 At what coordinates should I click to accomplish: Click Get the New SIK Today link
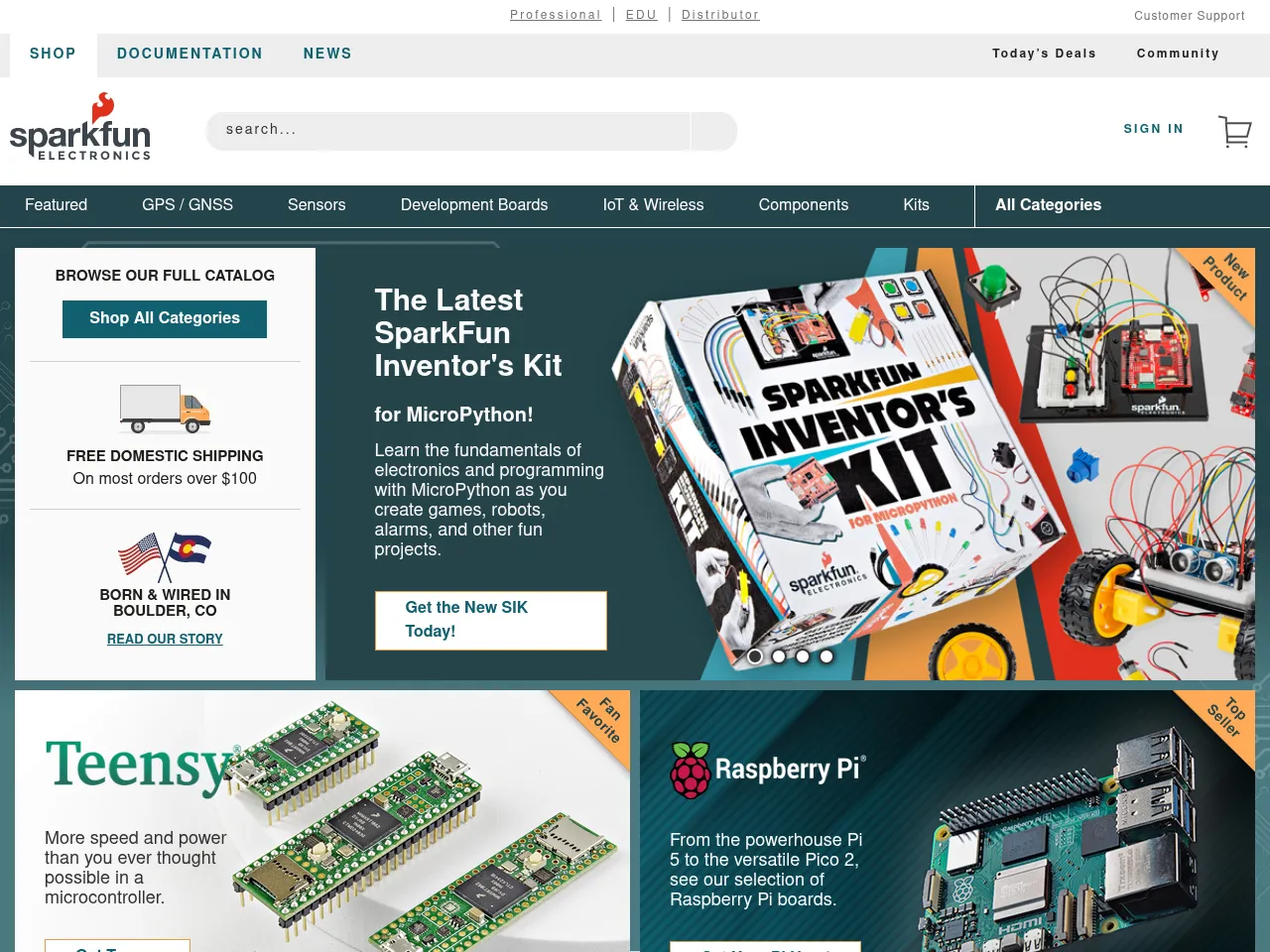(x=490, y=620)
